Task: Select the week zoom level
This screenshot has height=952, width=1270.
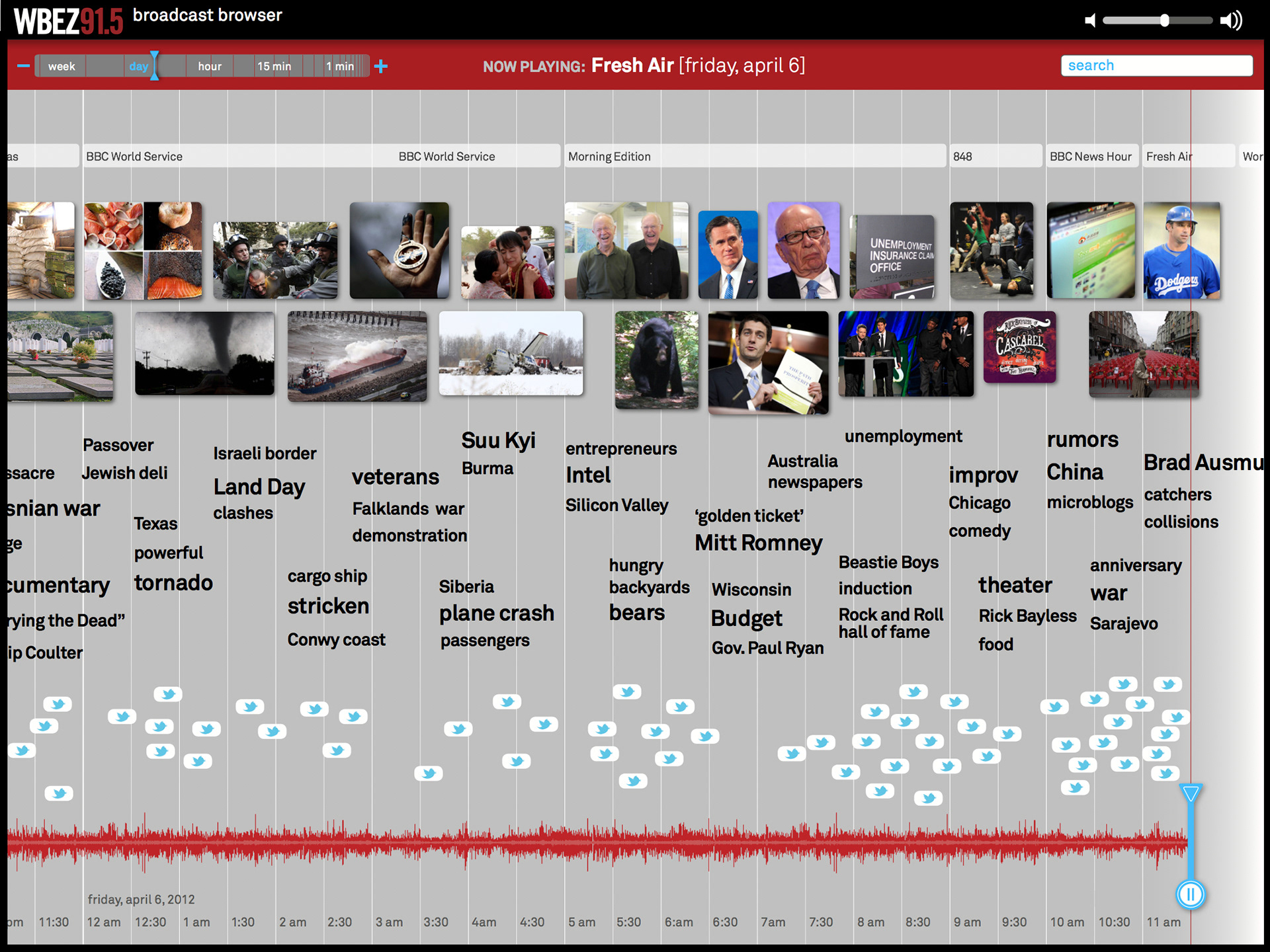Action: 62,66
